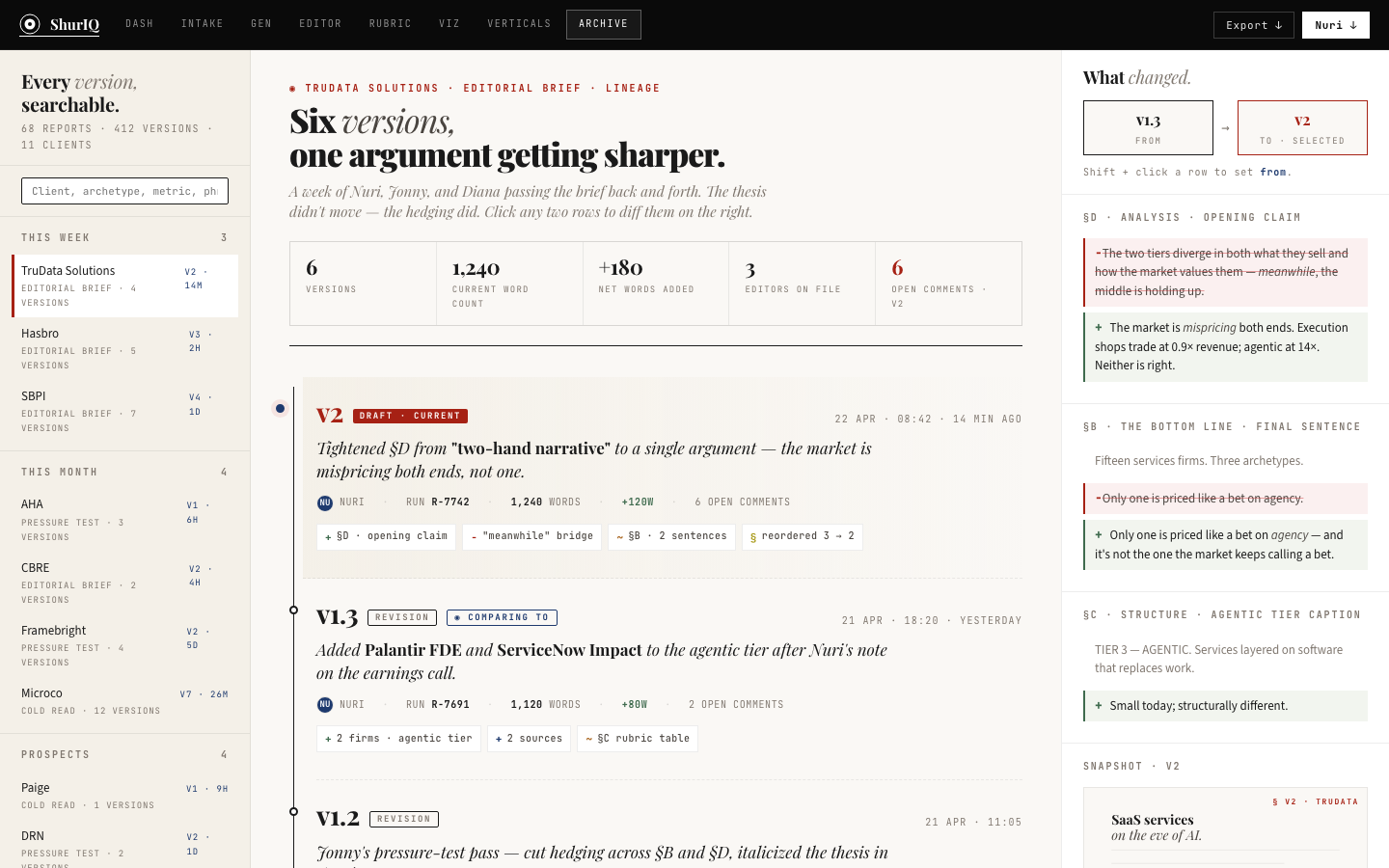Open the Nuri account dropdown
This screenshot has height=868, width=1389.
pyautogui.click(x=1335, y=24)
